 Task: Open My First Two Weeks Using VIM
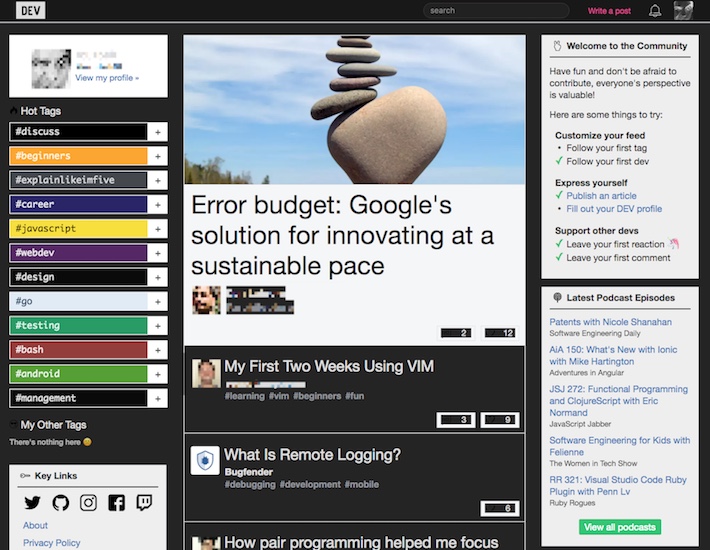pos(329,366)
